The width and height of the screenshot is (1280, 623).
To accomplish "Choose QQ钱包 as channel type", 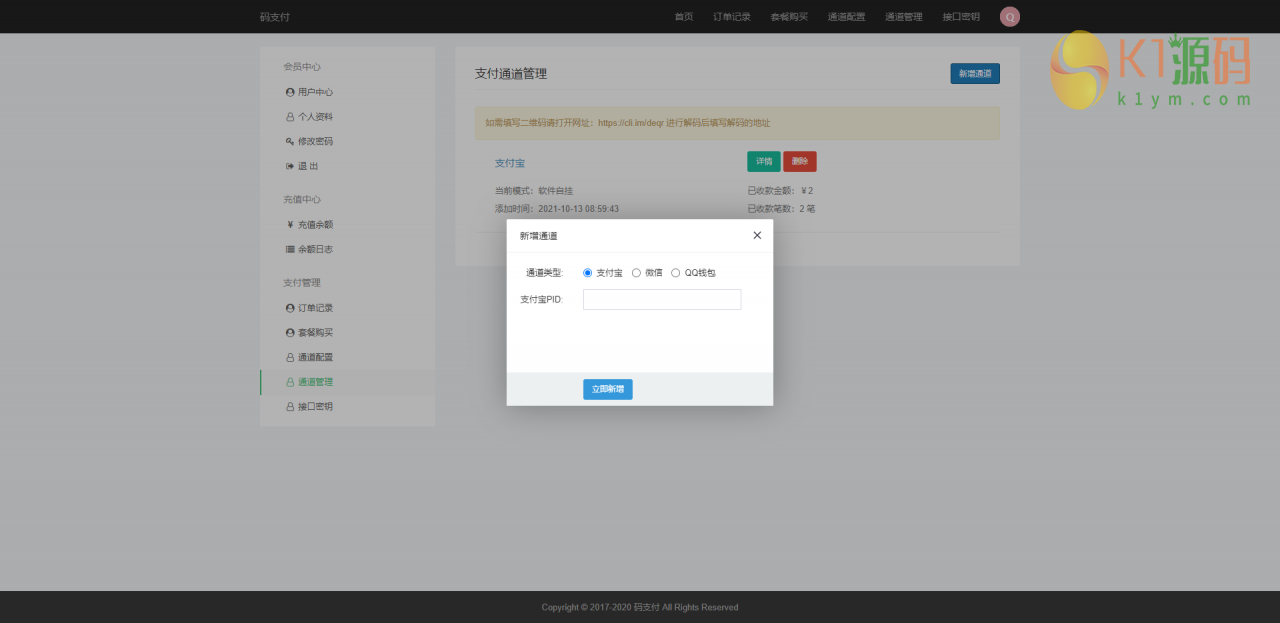I will pyautogui.click(x=674, y=272).
